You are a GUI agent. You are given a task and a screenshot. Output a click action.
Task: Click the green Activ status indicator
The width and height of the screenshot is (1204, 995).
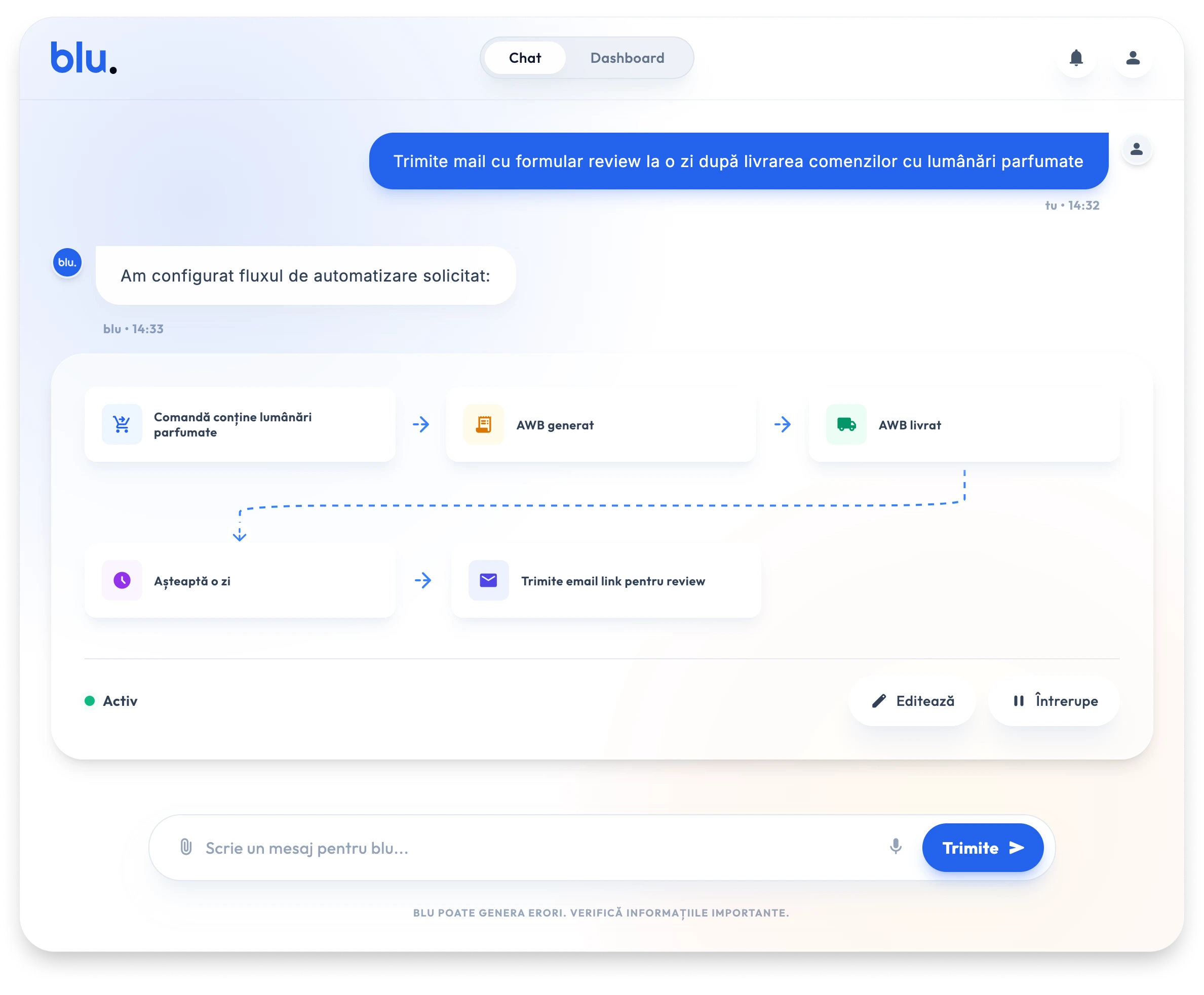click(90, 700)
